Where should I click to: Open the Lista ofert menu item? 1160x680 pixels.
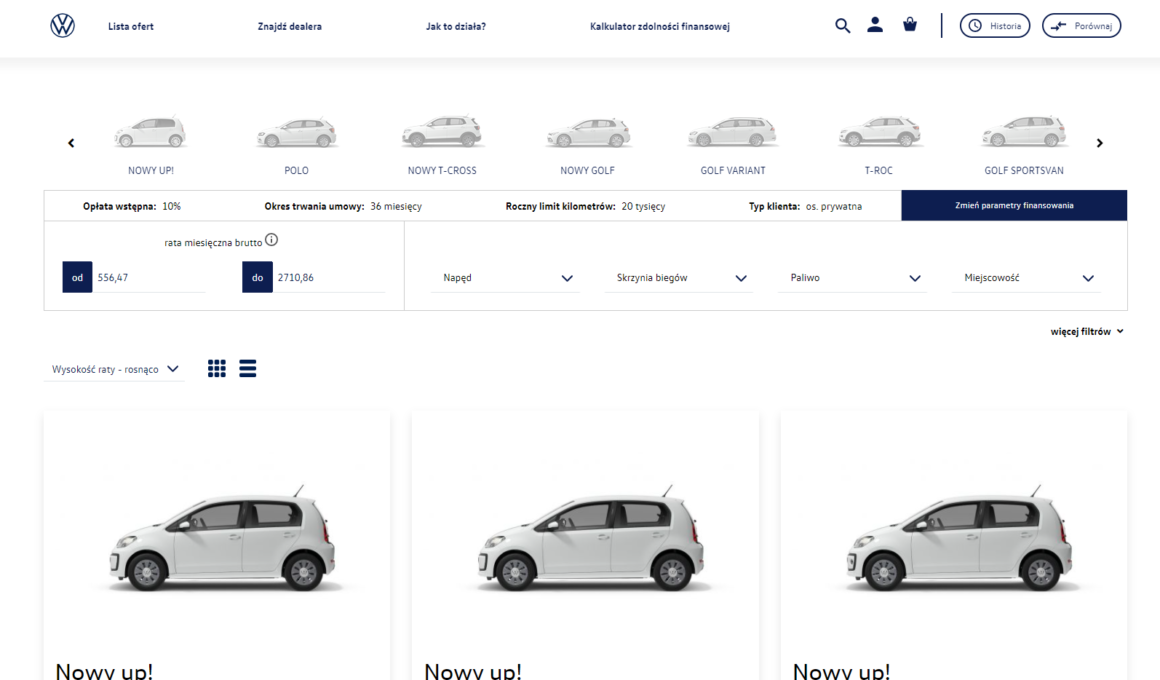click(131, 27)
